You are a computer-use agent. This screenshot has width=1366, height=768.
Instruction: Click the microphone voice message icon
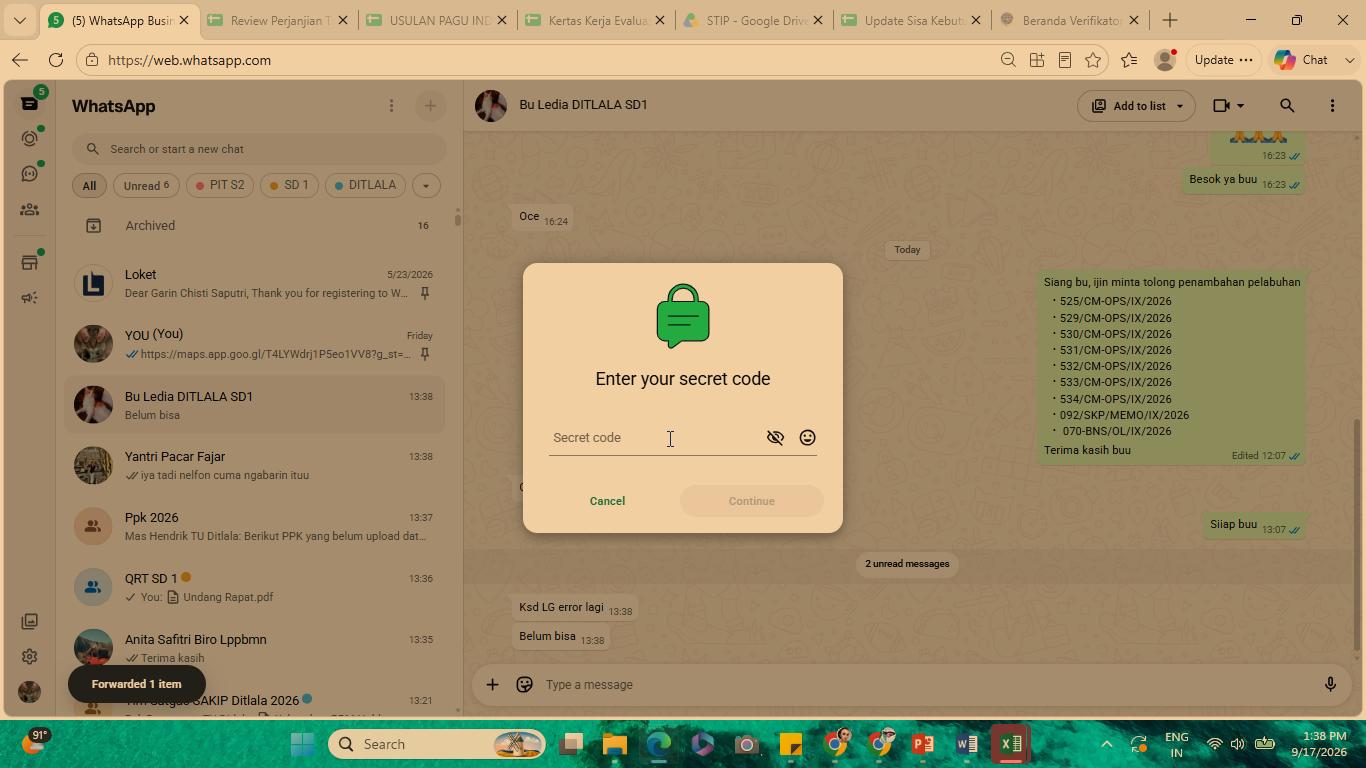tap(1330, 685)
